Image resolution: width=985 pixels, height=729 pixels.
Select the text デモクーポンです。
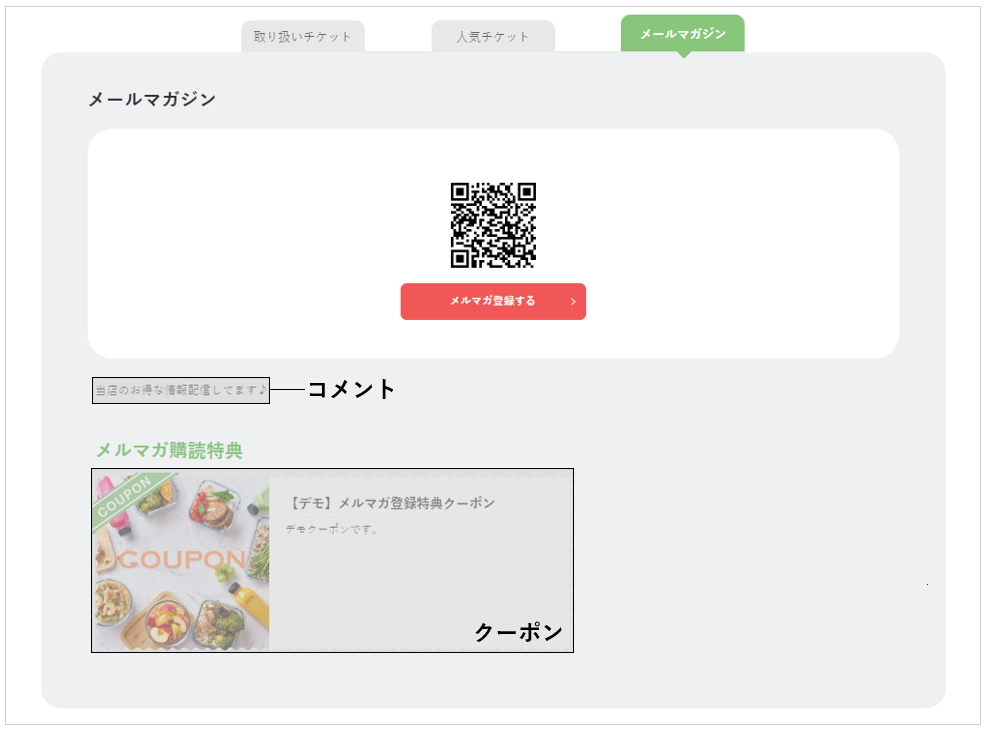(x=332, y=529)
